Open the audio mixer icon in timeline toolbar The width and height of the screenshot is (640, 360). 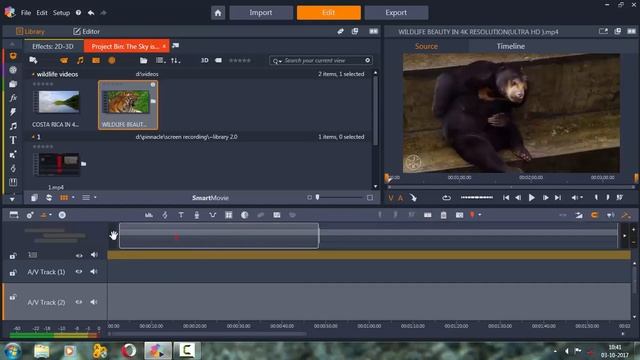(149, 215)
